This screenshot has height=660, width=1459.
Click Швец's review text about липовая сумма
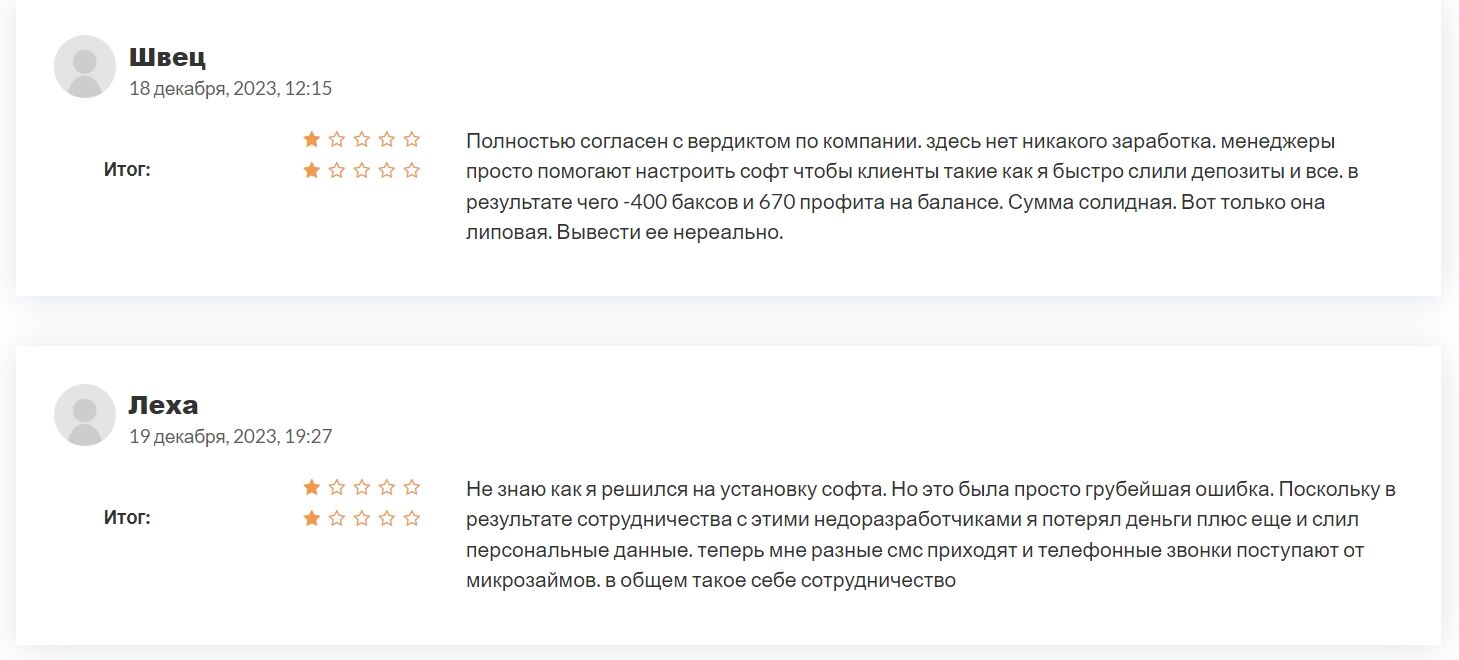pyautogui.click(x=624, y=233)
